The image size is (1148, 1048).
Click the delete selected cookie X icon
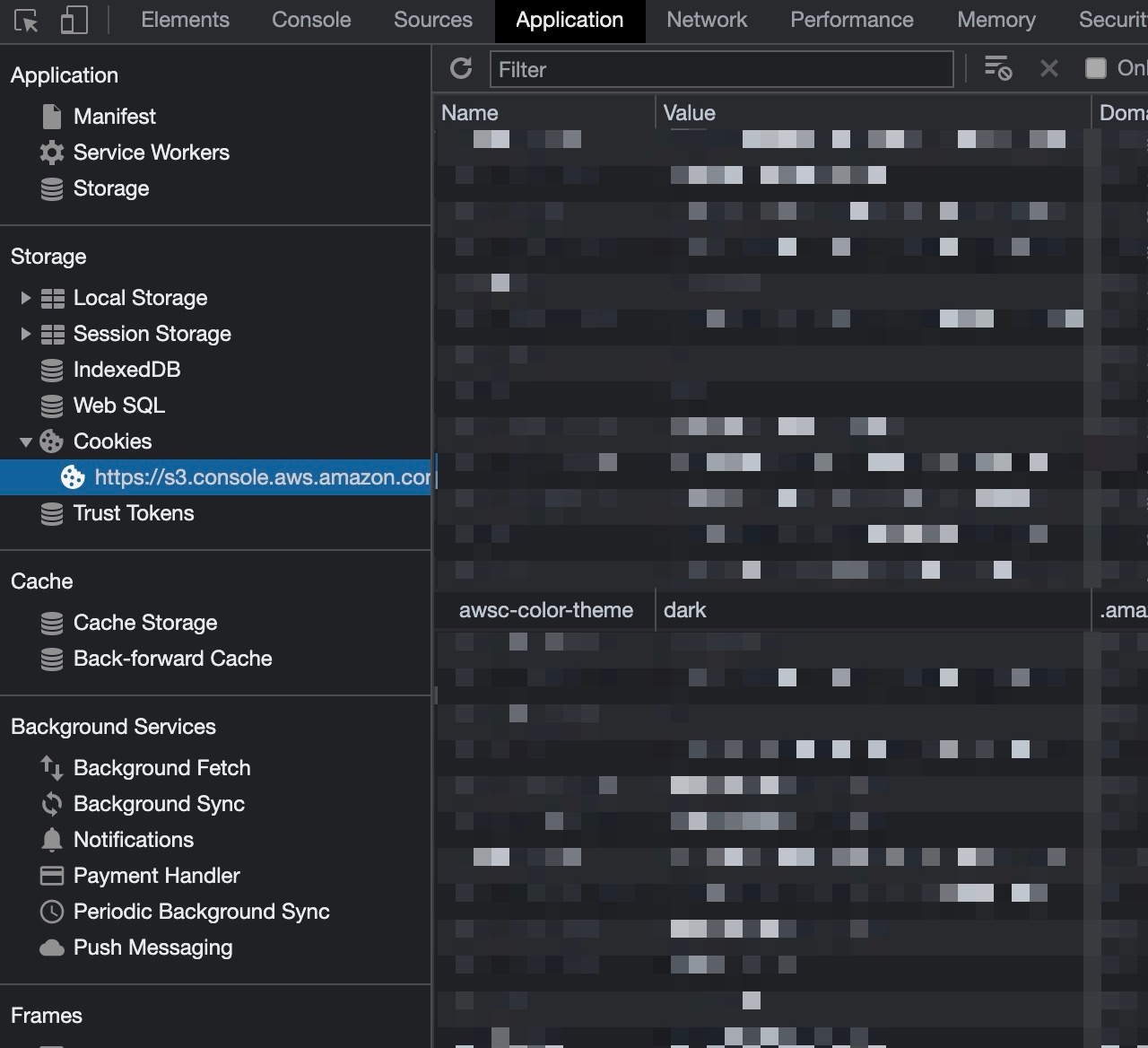[x=1048, y=68]
